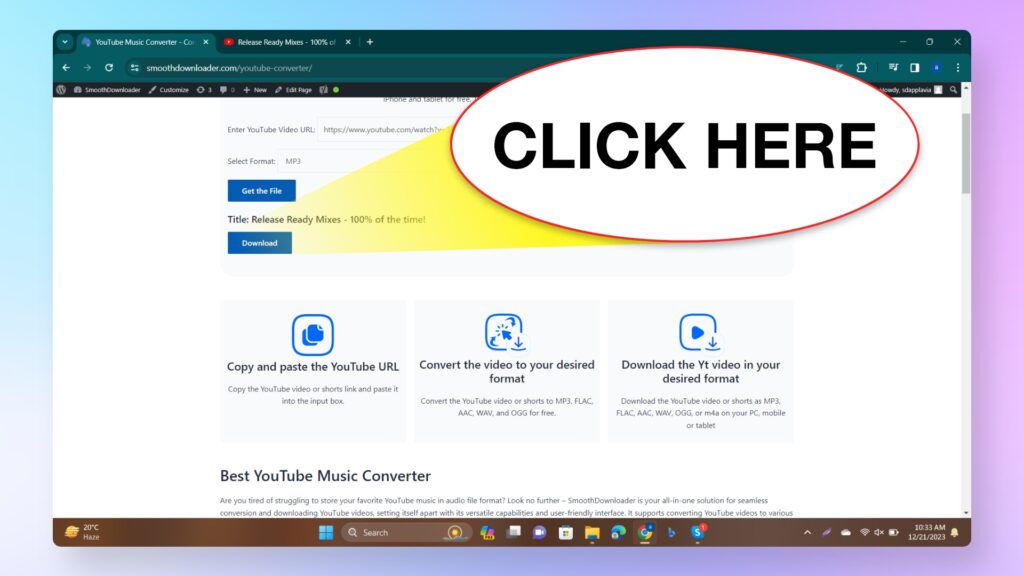Open Microsoft Edge from the taskbar
Screen dimensions: 1024x576
click(618, 533)
